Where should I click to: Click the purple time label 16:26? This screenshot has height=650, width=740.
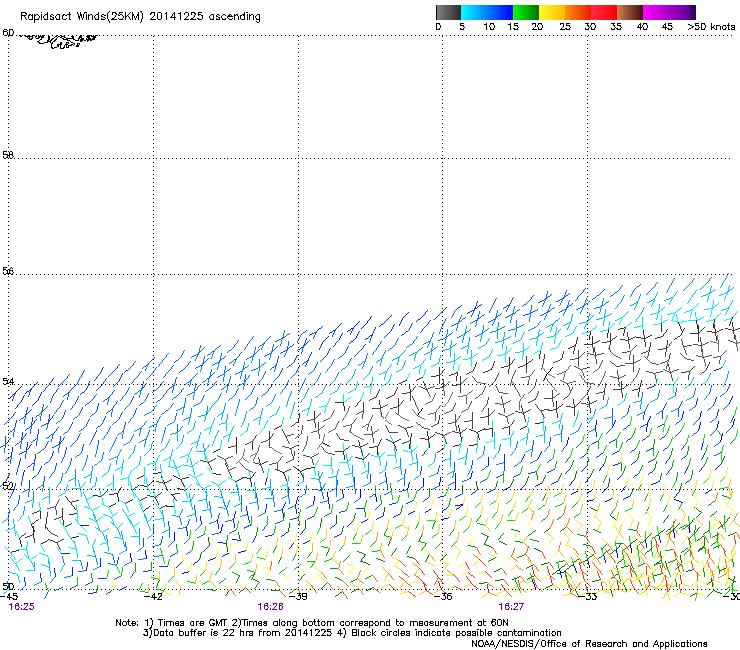coord(270,607)
